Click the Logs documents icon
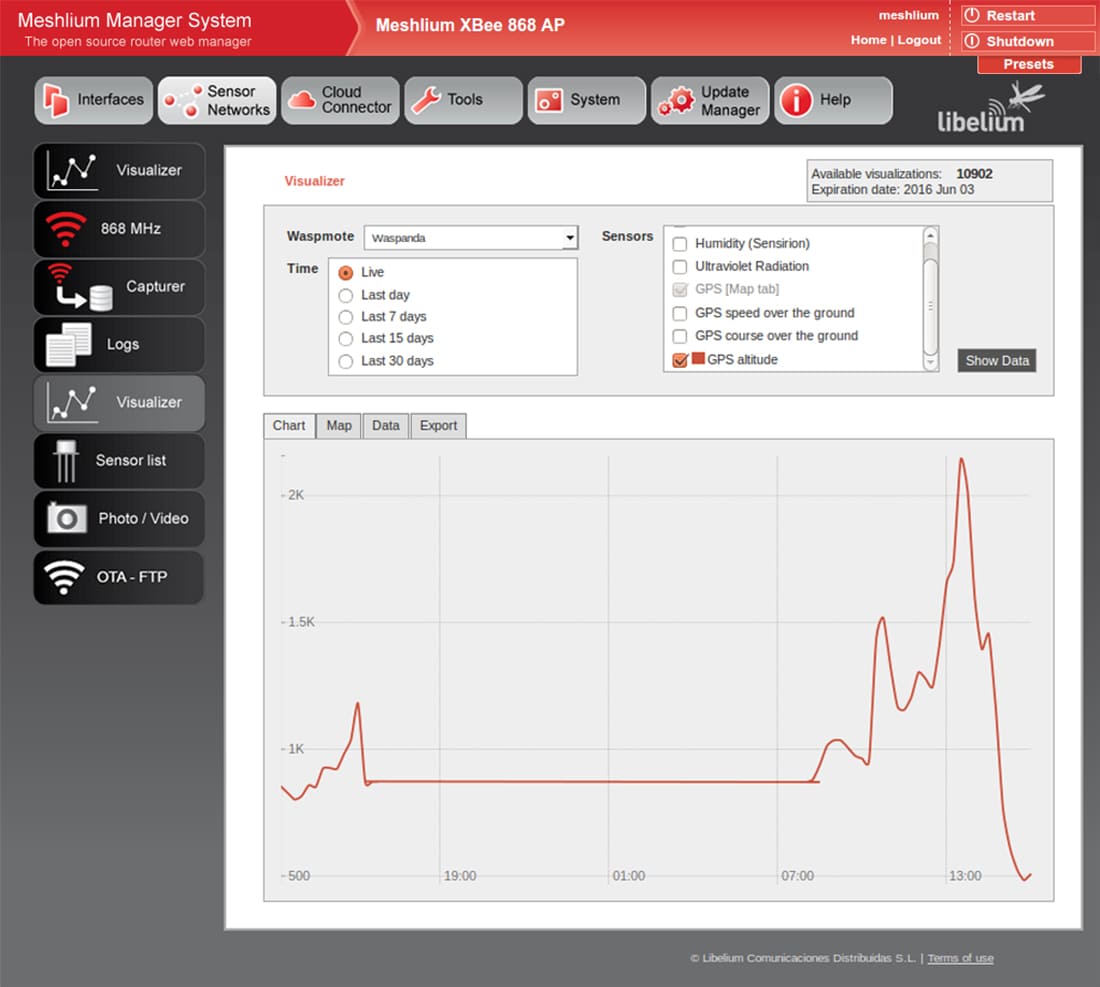1100x987 pixels. 68,344
